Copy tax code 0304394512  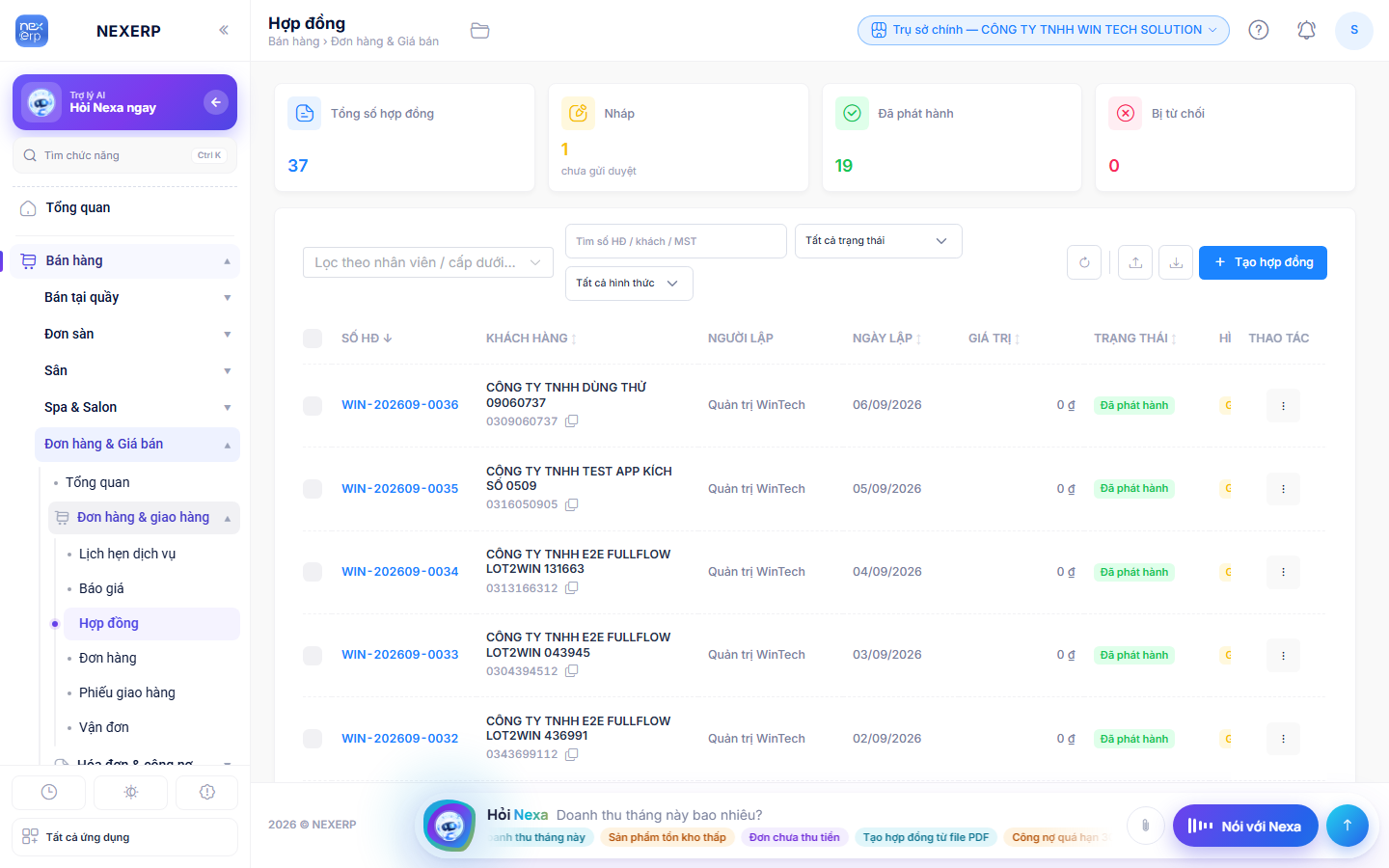(572, 671)
